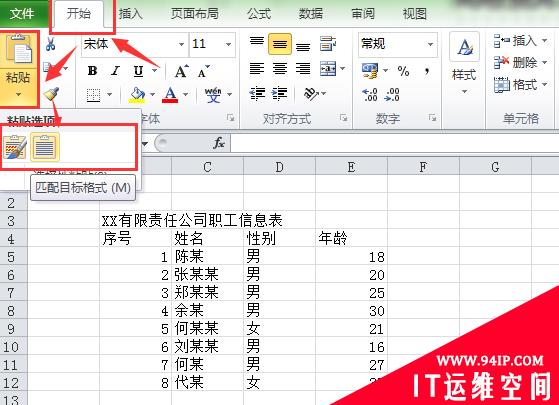The image size is (559, 405).
Task: Toggle italic formatting
Action: point(115,71)
